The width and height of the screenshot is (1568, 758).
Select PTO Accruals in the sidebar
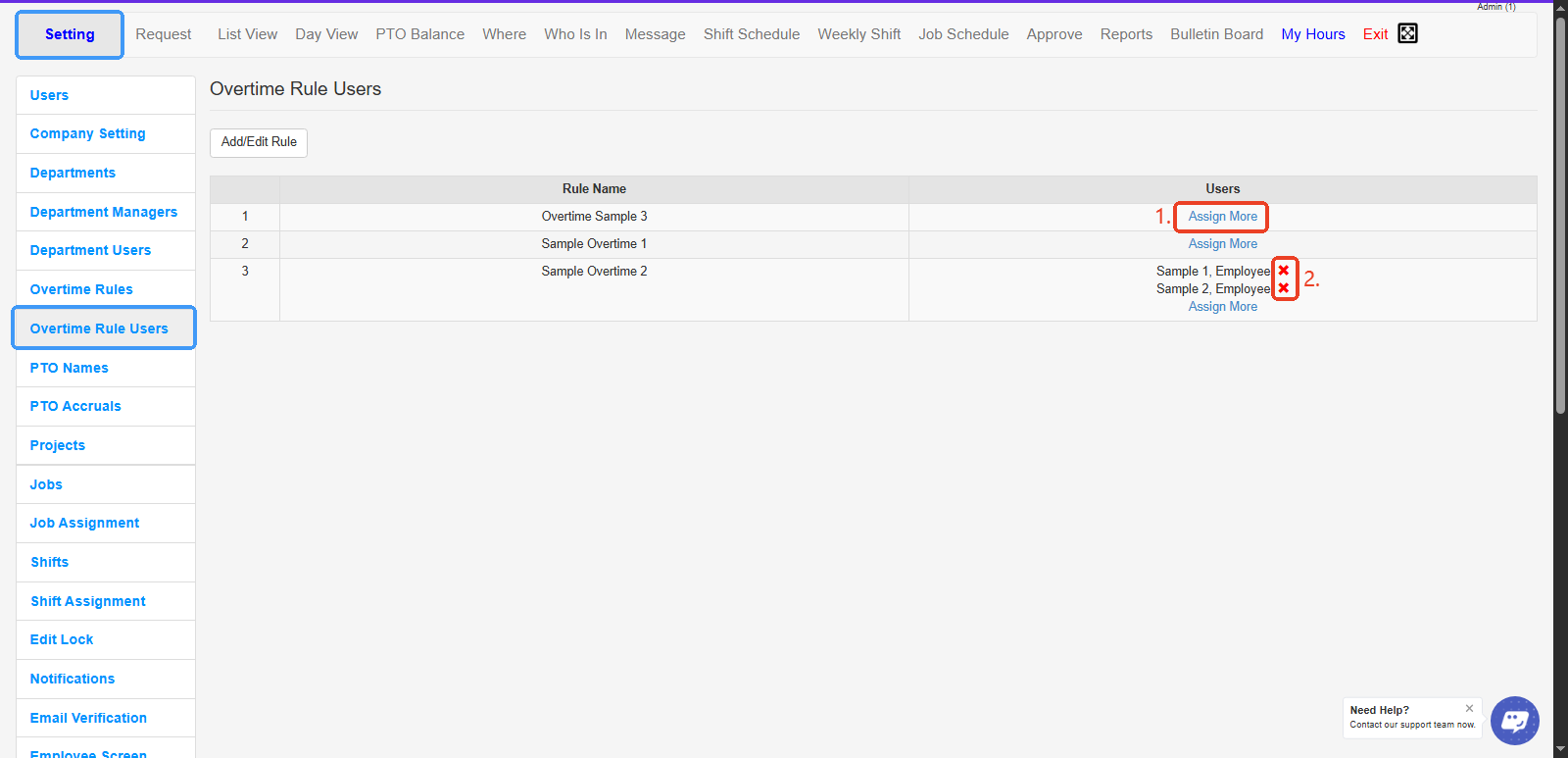75,406
